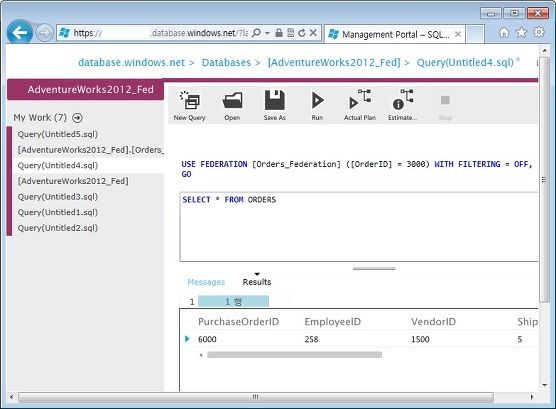Go forward with the browser forward arrow
The width and height of the screenshot is (556, 409).
pyautogui.click(x=44, y=33)
